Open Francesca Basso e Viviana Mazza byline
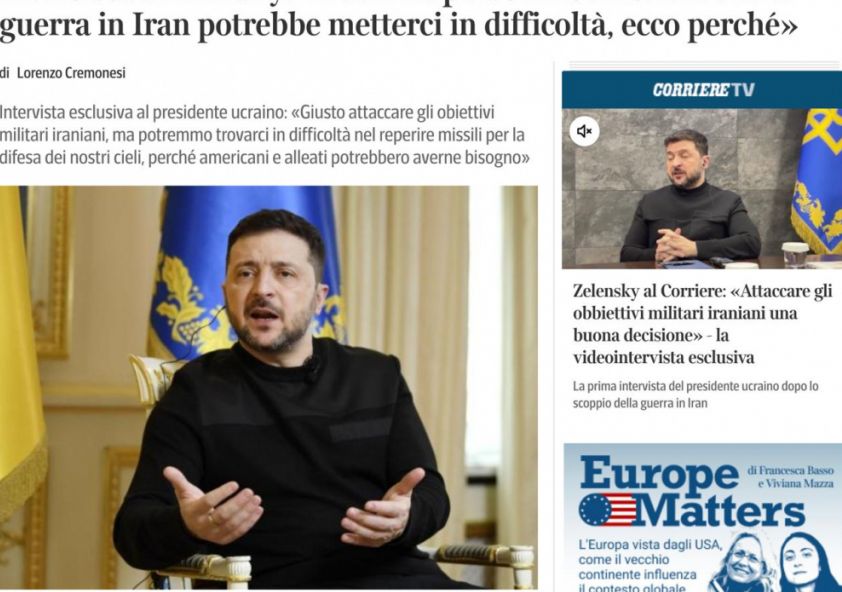 [x=790, y=477]
